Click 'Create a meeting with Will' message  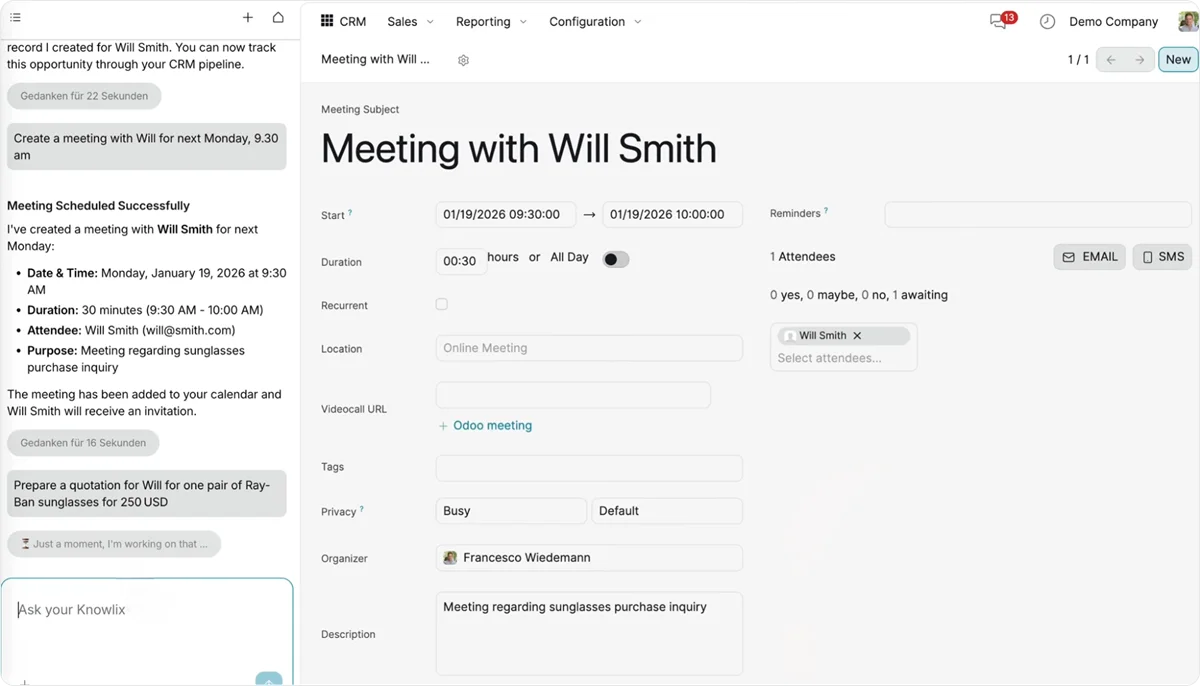click(146, 147)
